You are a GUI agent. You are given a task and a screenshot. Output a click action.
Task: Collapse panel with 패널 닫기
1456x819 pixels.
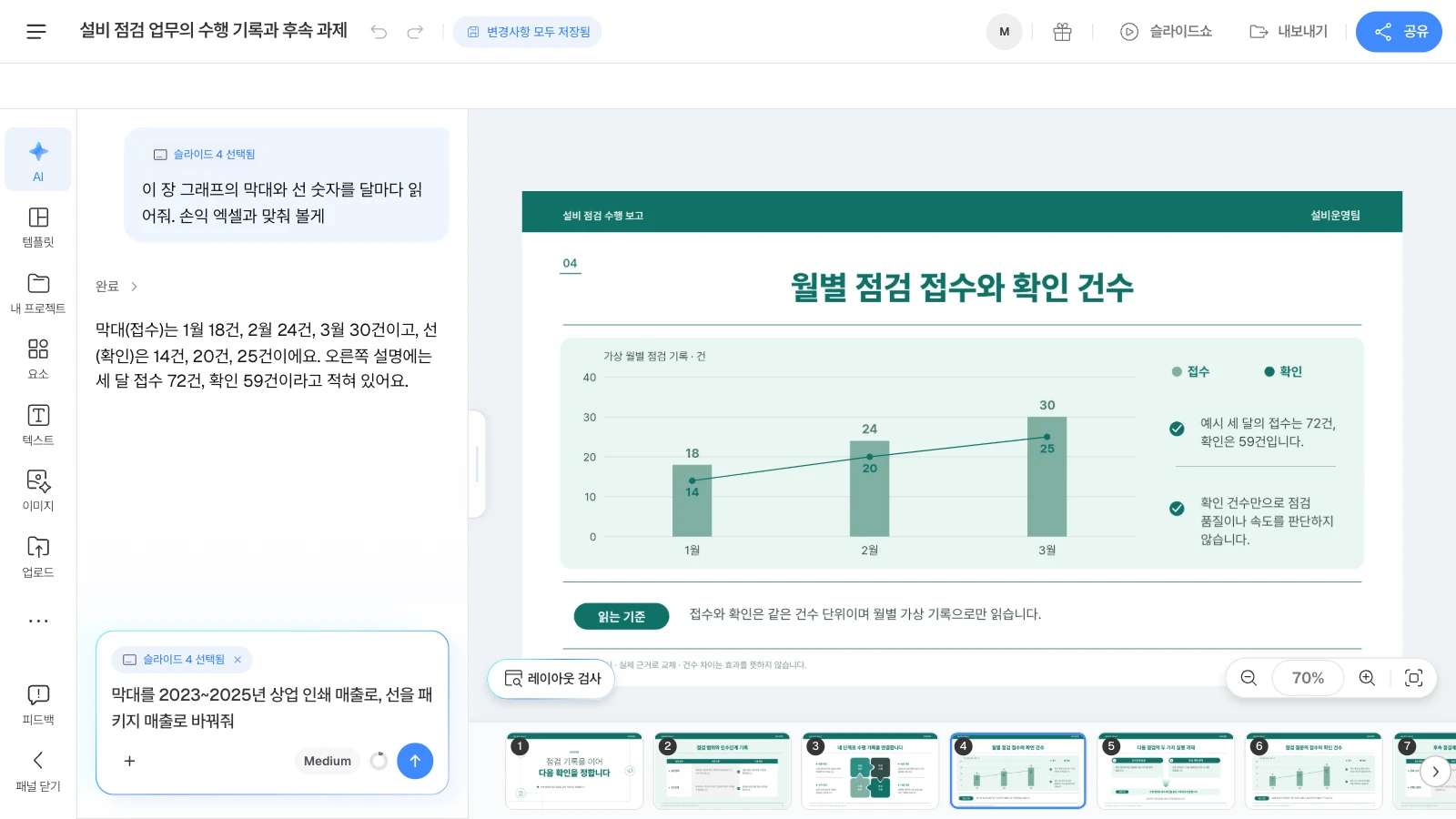click(x=38, y=771)
